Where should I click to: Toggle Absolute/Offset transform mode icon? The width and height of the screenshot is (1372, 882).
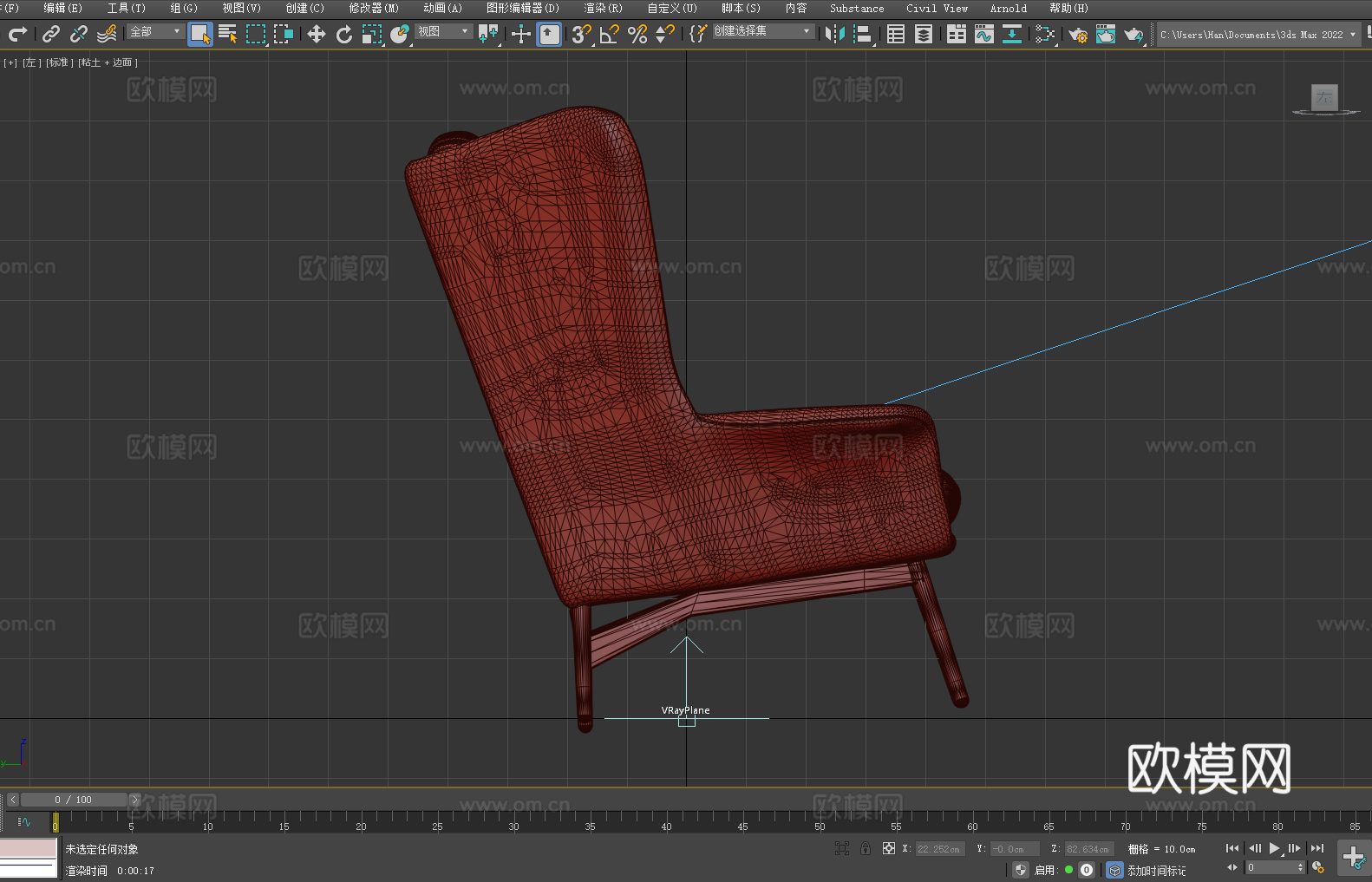click(888, 848)
